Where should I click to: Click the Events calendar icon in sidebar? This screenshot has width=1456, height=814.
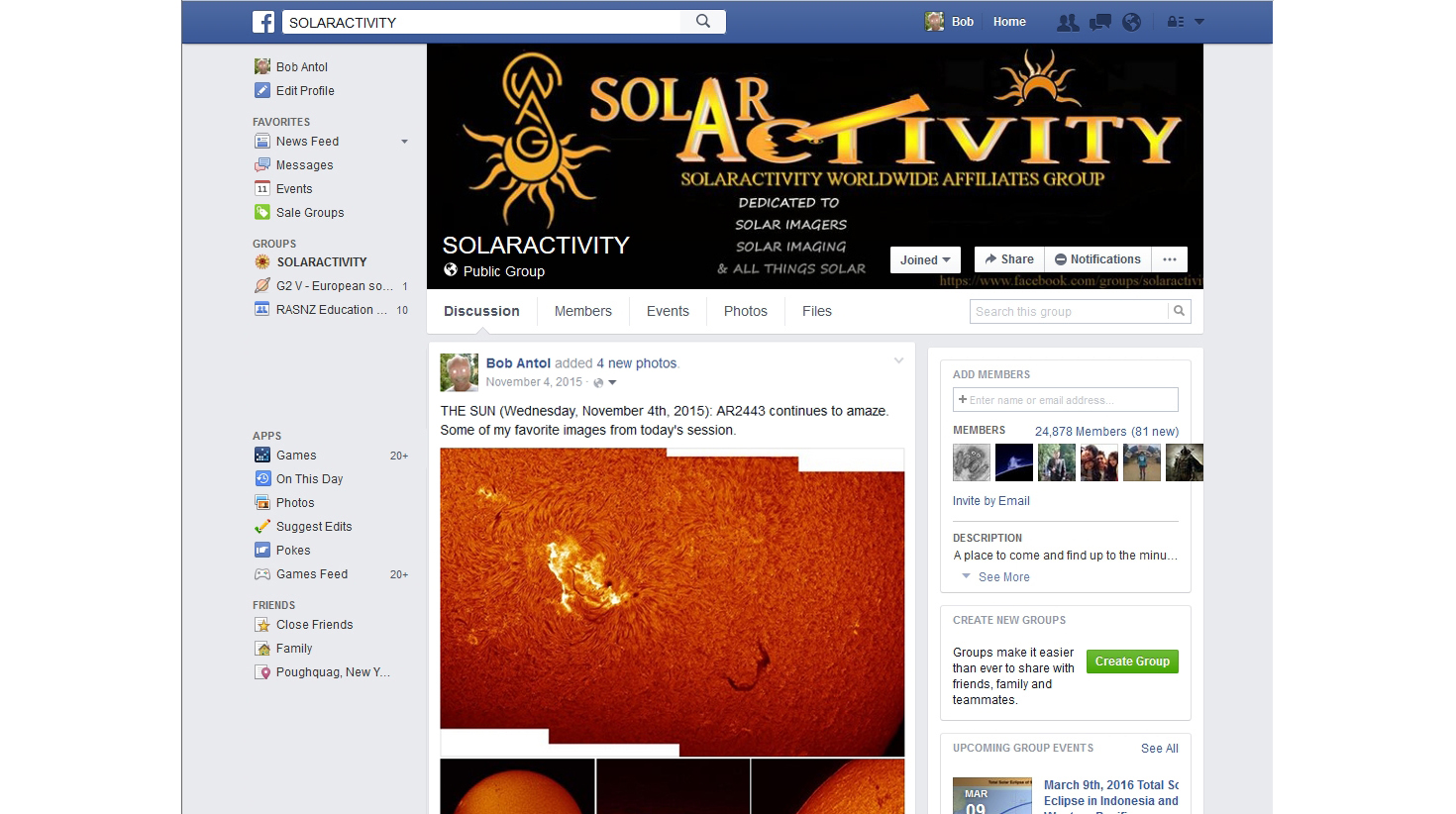(262, 189)
